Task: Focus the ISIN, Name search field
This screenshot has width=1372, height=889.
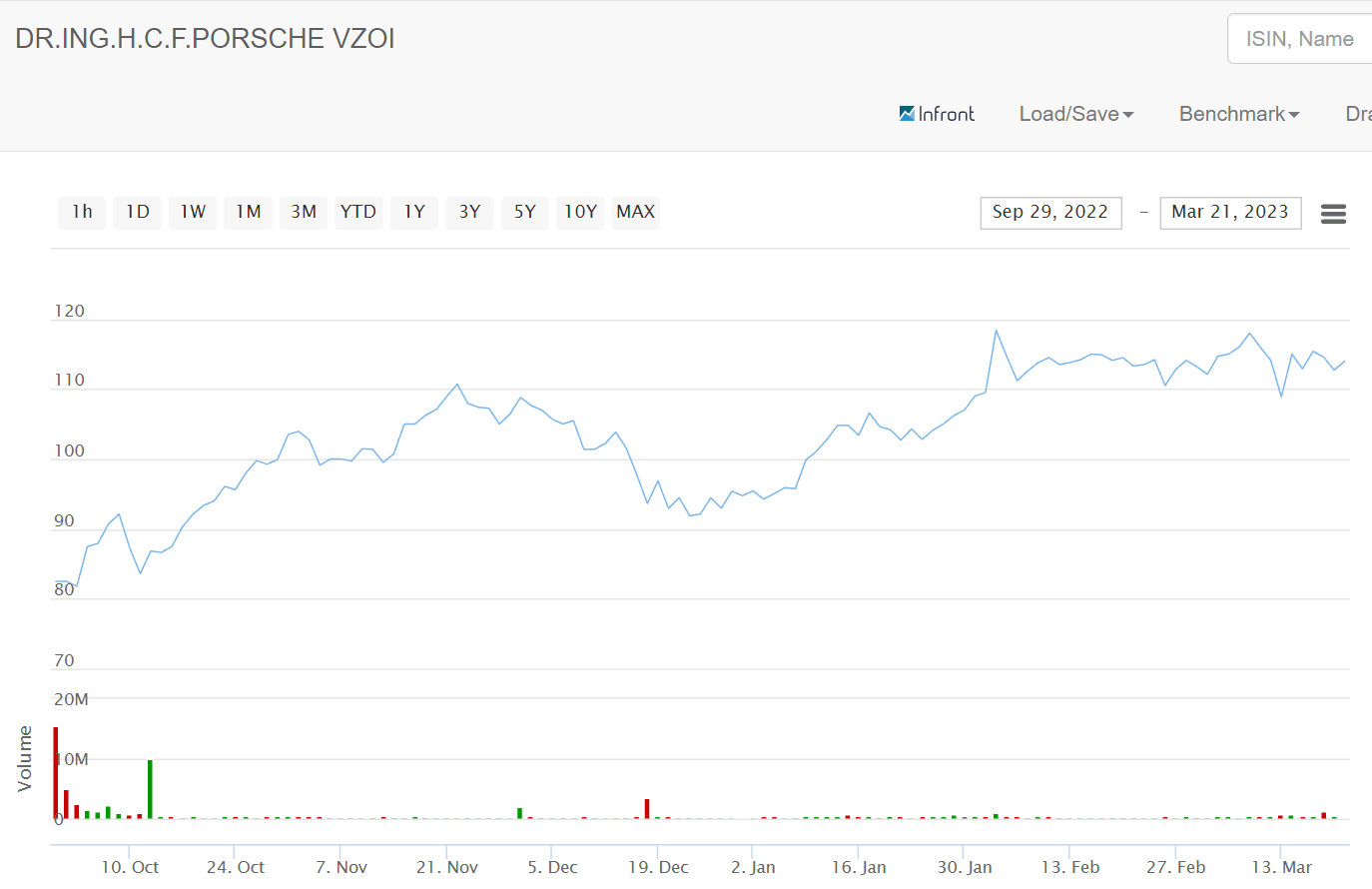Action: click(x=1299, y=39)
